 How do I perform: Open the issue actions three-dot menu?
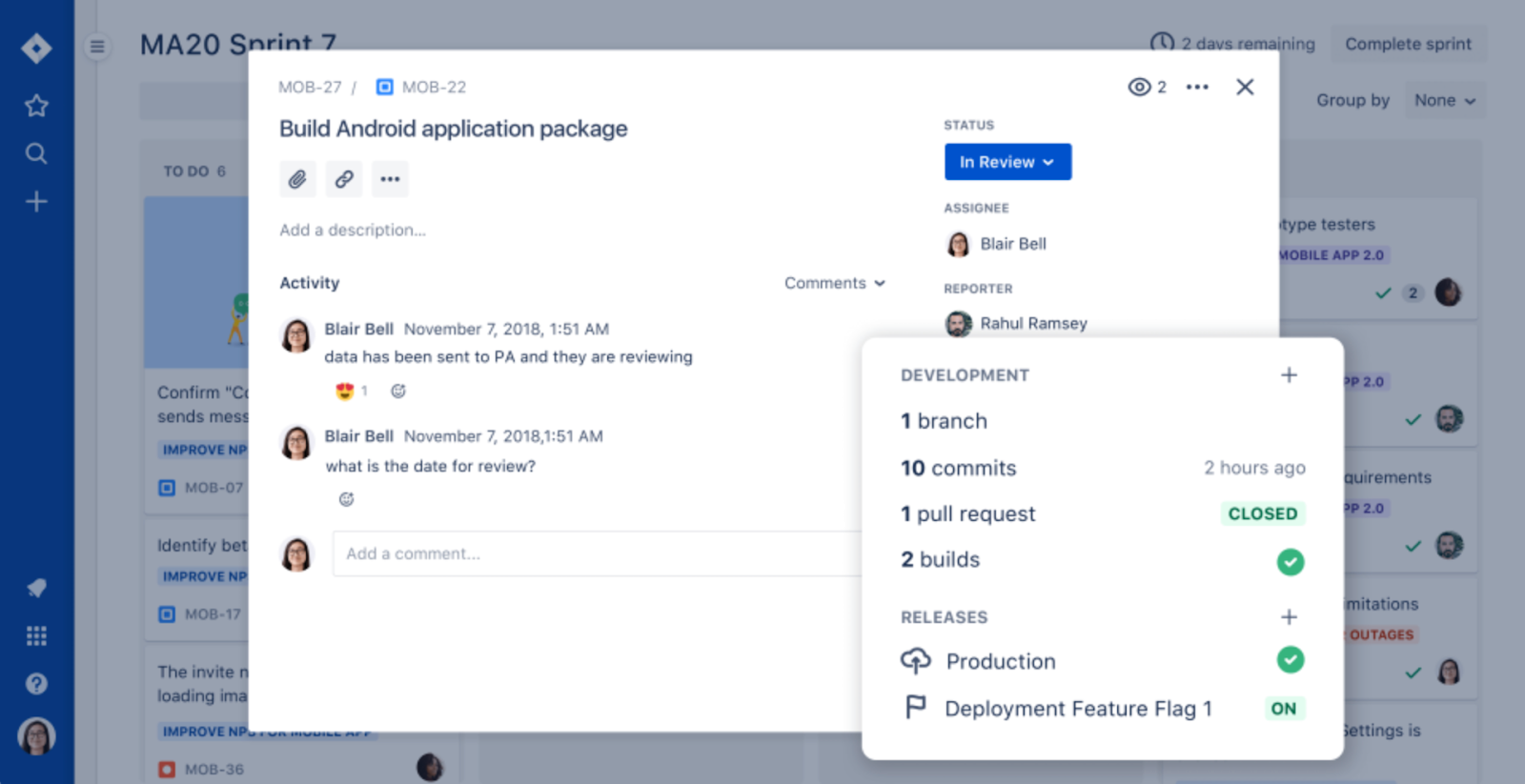click(x=1197, y=87)
